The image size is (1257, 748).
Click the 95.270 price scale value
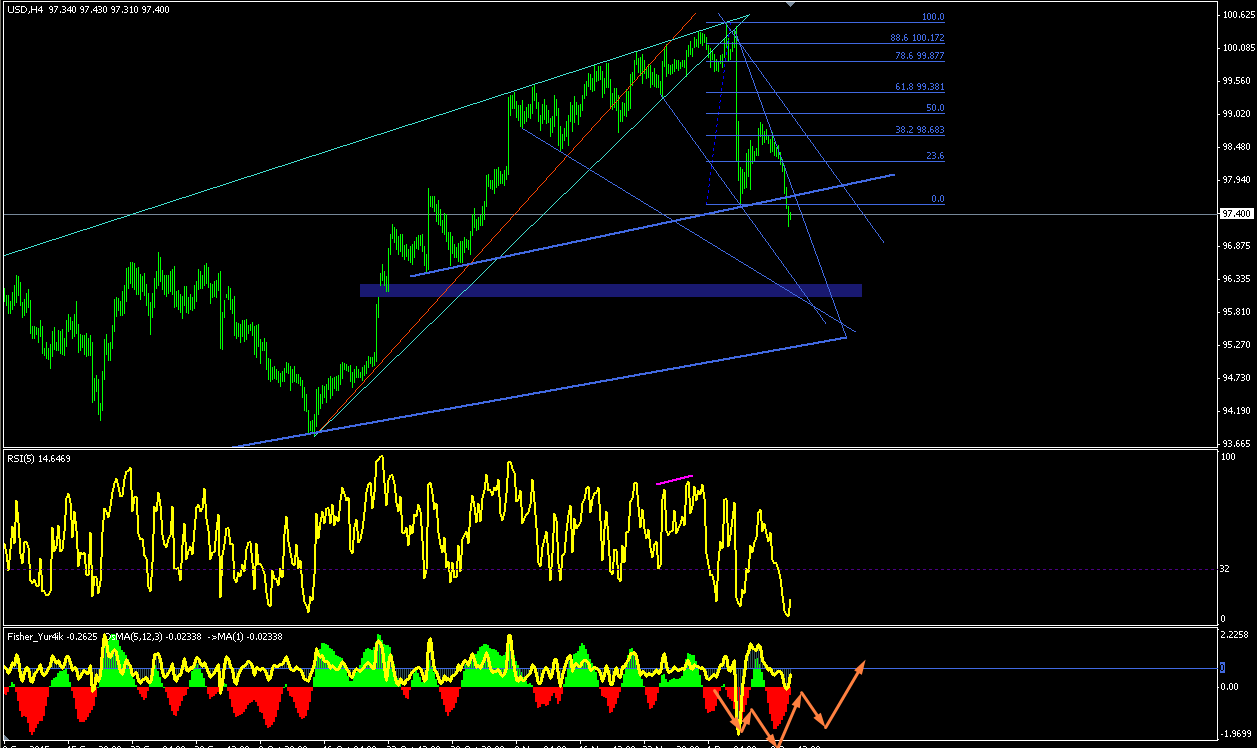[x=1236, y=345]
